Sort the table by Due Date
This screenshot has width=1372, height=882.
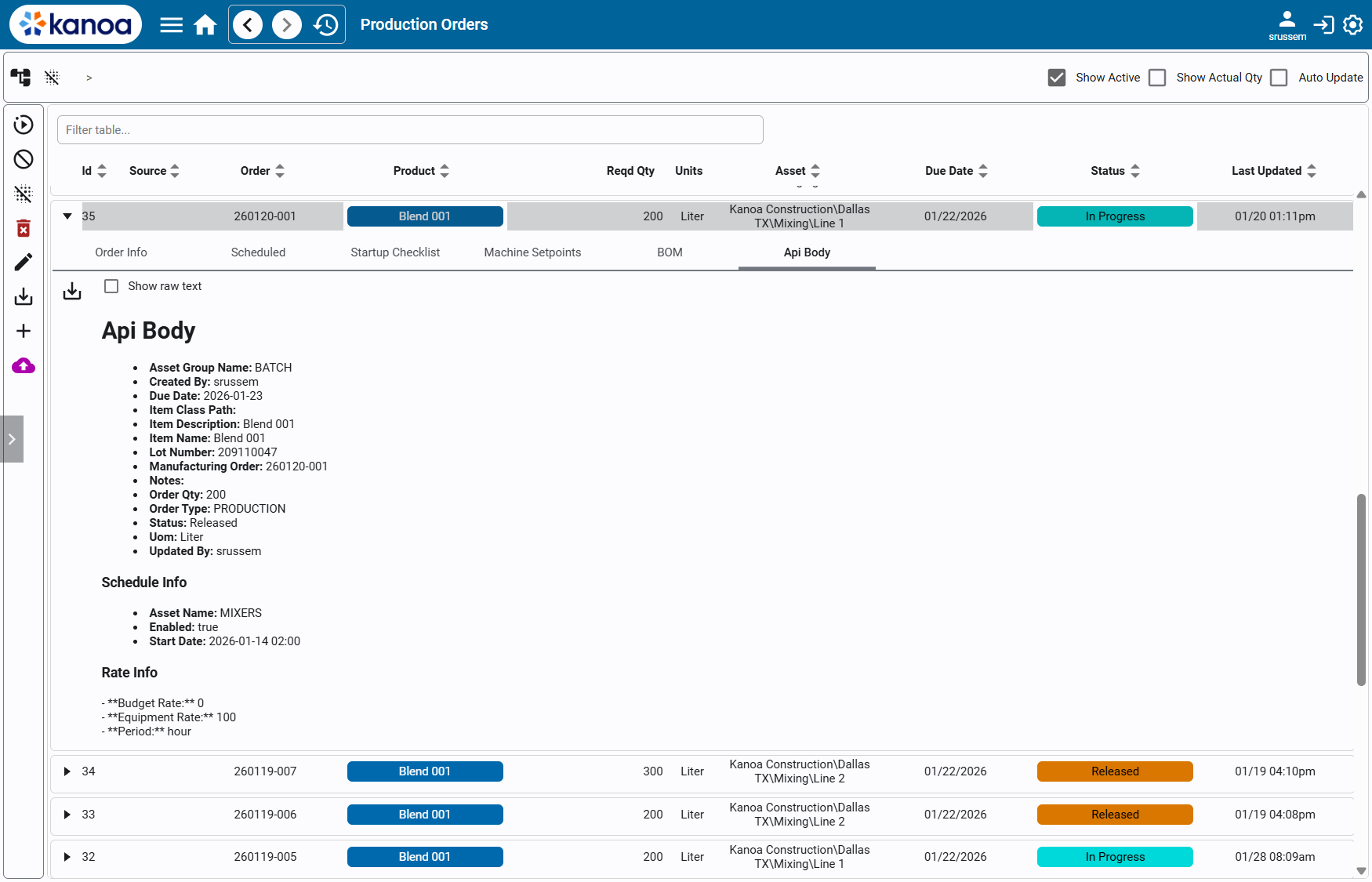pyautogui.click(x=982, y=170)
